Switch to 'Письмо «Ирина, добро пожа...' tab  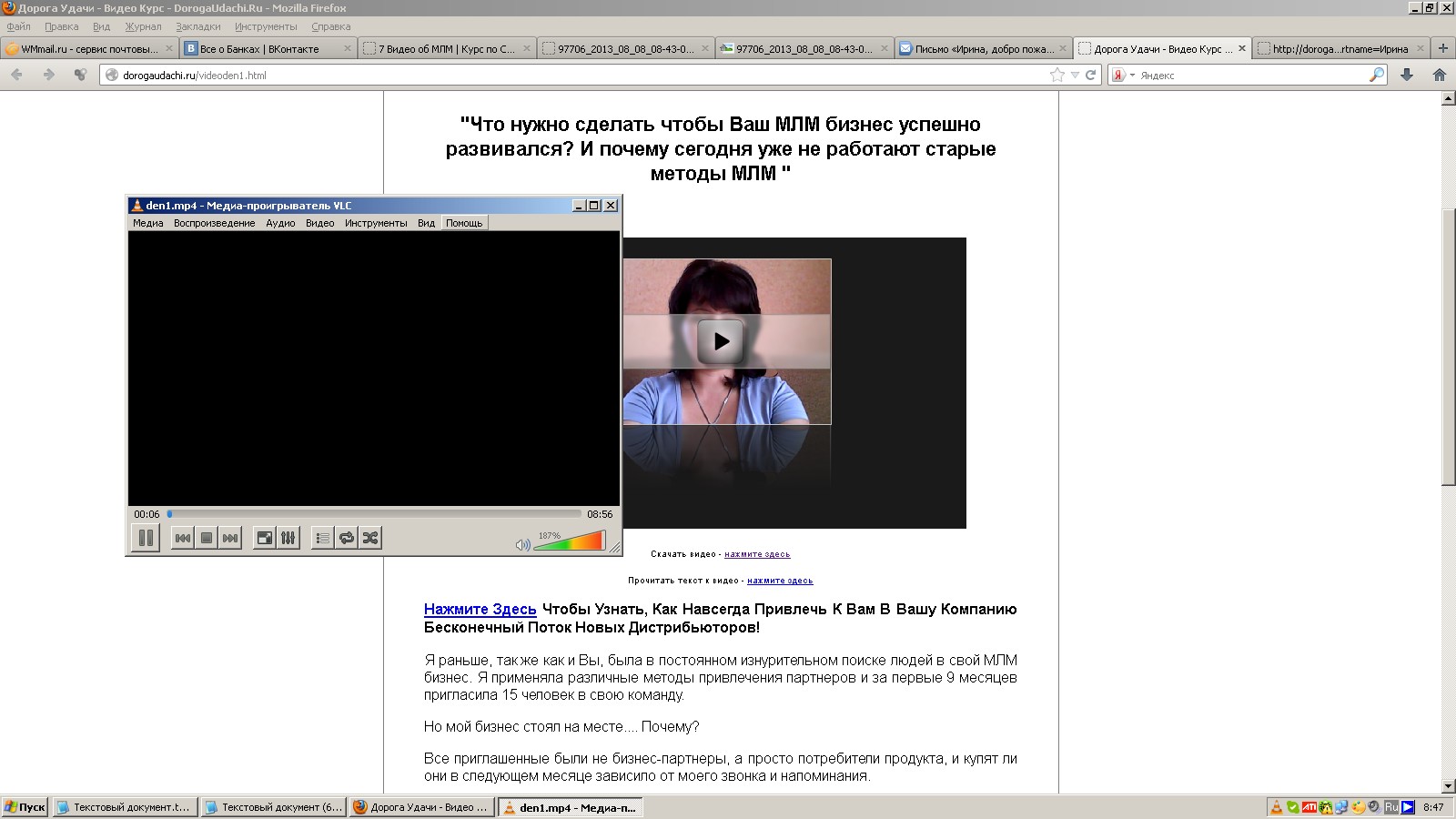click(983, 49)
